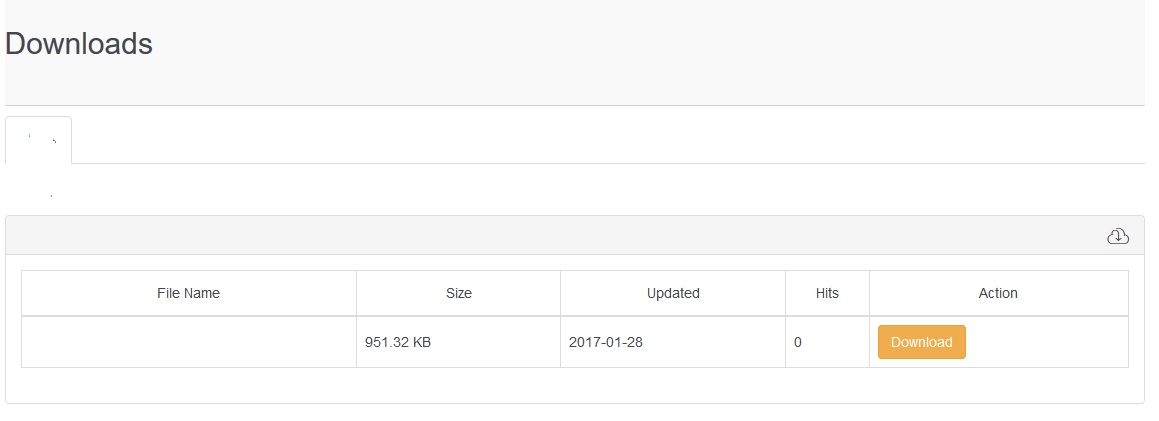Click the Action column header
This screenshot has width=1159, height=421.
click(998, 293)
